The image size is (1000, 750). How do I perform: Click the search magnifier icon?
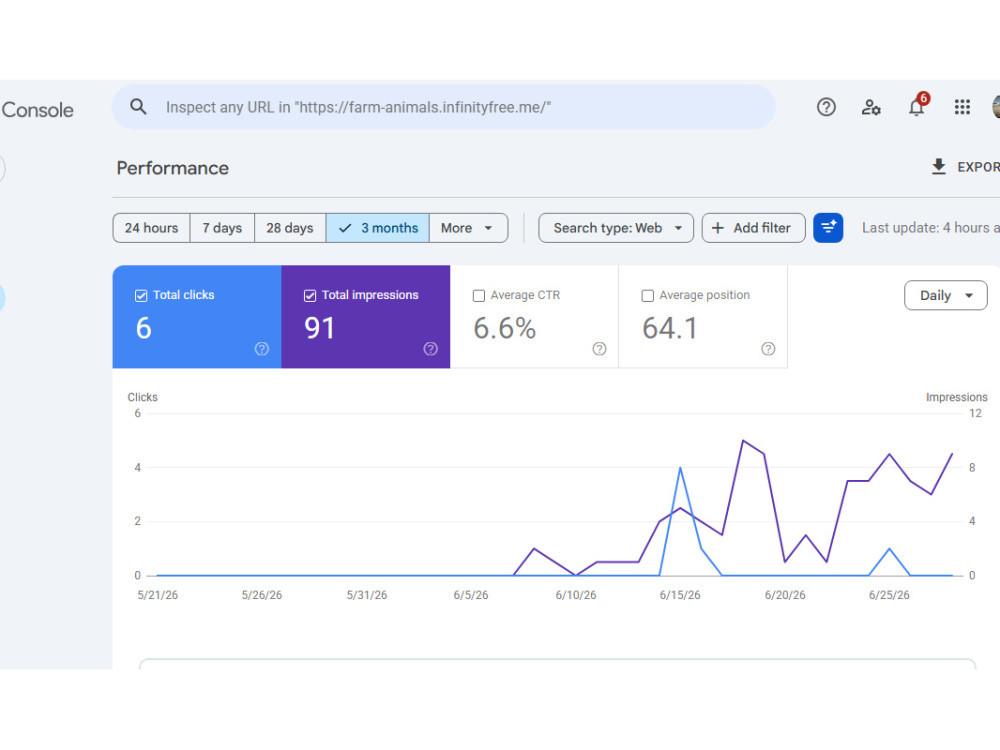tap(138, 107)
